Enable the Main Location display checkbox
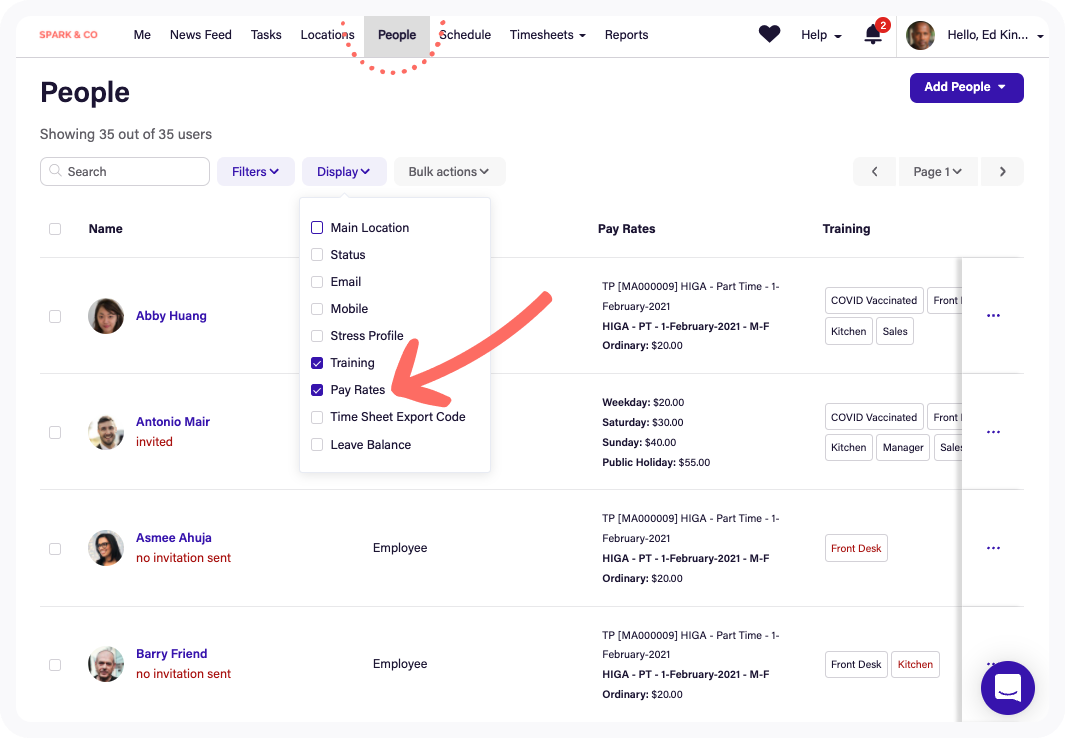Image resolution: width=1065 pixels, height=738 pixels. [317, 228]
